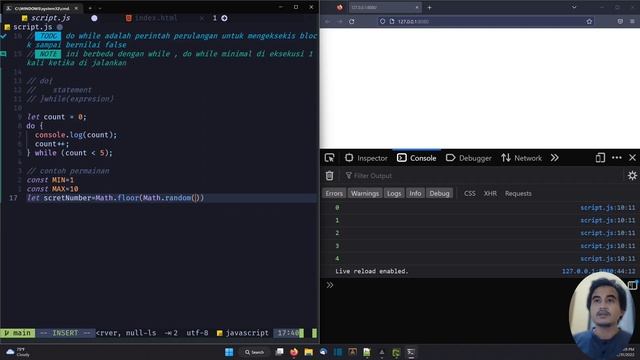Click the let count = 0 line

click(57, 117)
